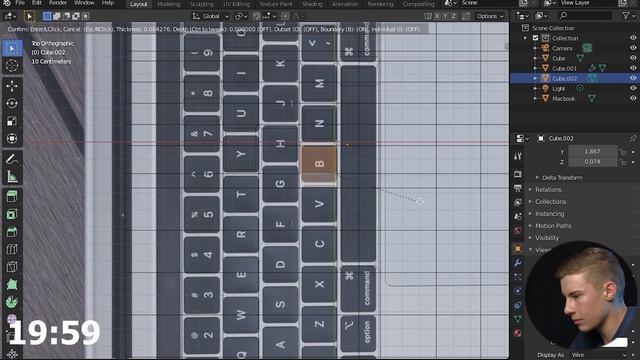Hide Cube.001 via its eye icon

633,68
